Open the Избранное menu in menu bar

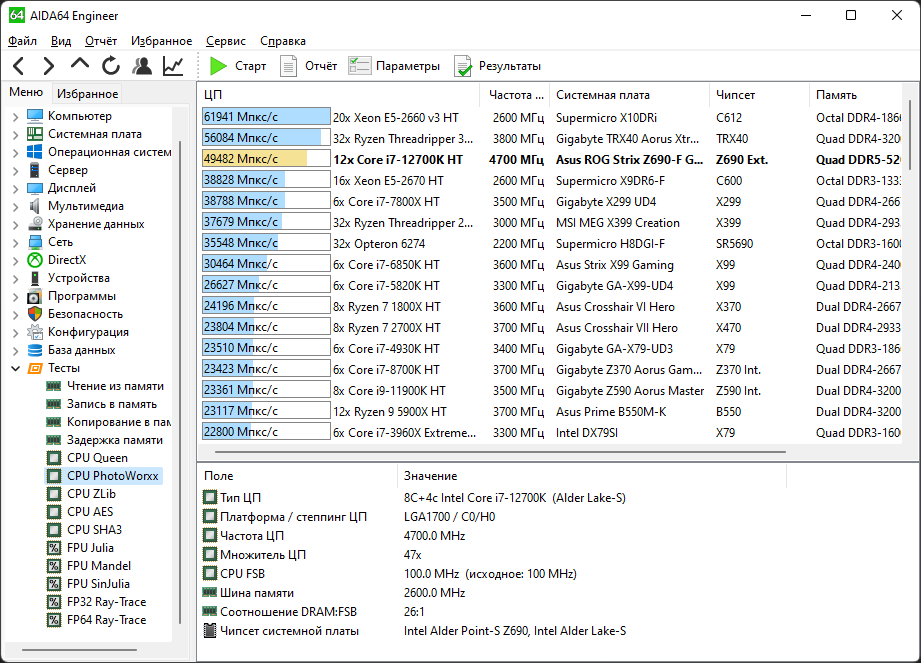coord(162,41)
